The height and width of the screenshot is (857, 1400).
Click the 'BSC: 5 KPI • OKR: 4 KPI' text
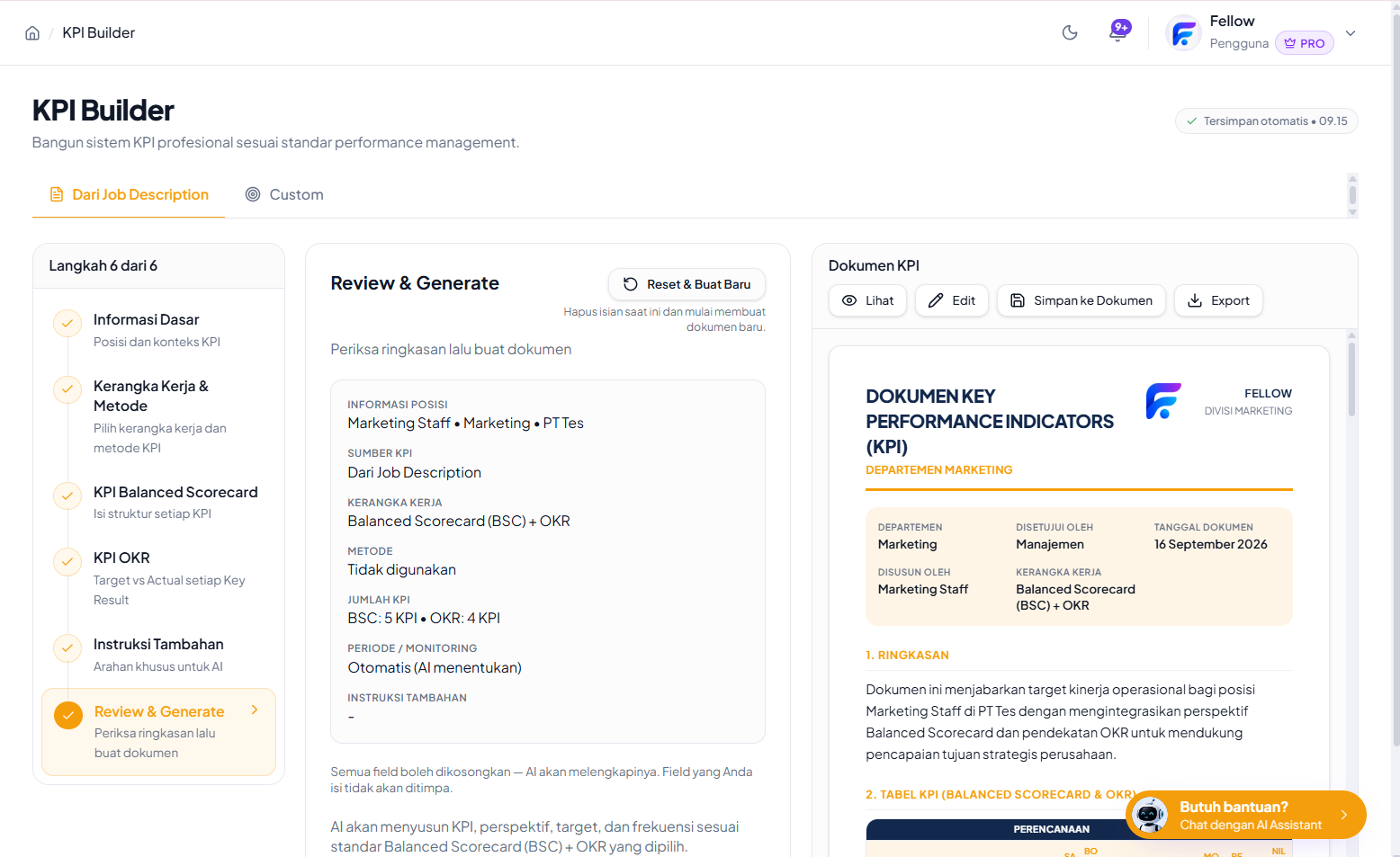pos(424,619)
